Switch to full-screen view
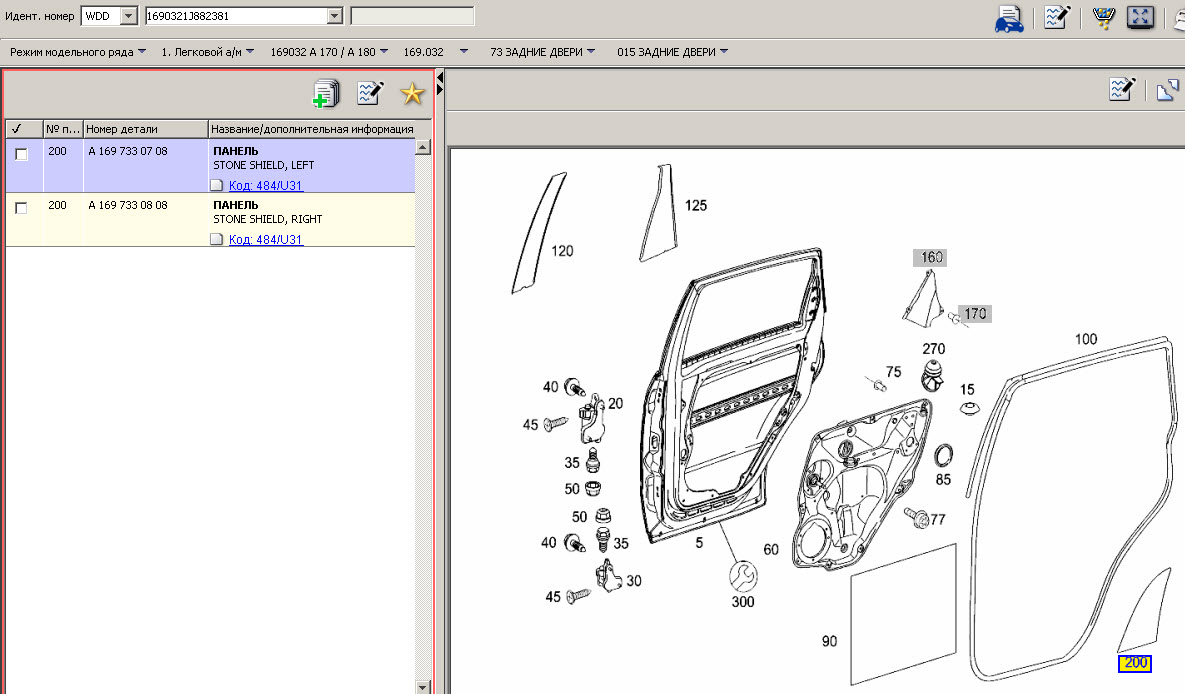 pyautogui.click(x=1140, y=17)
